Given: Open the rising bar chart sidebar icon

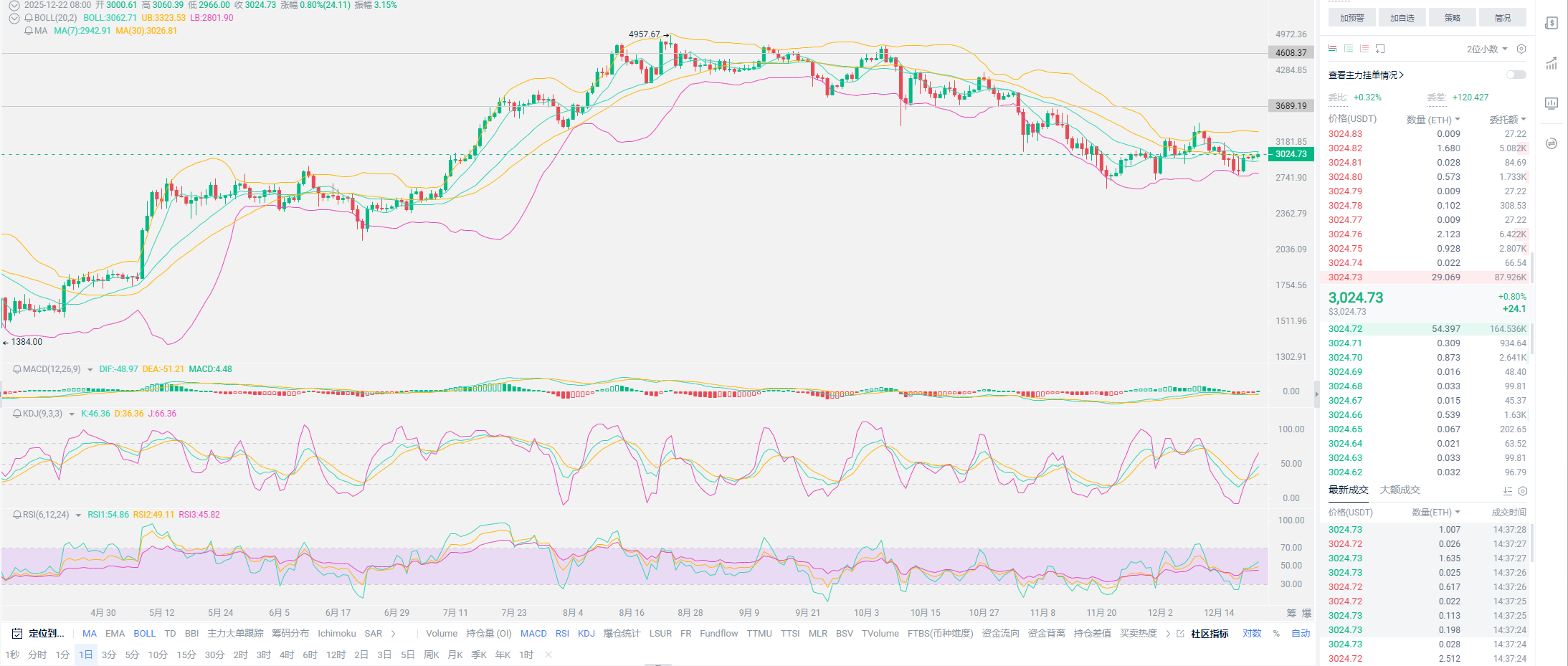Looking at the screenshot, I should pos(1552,63).
